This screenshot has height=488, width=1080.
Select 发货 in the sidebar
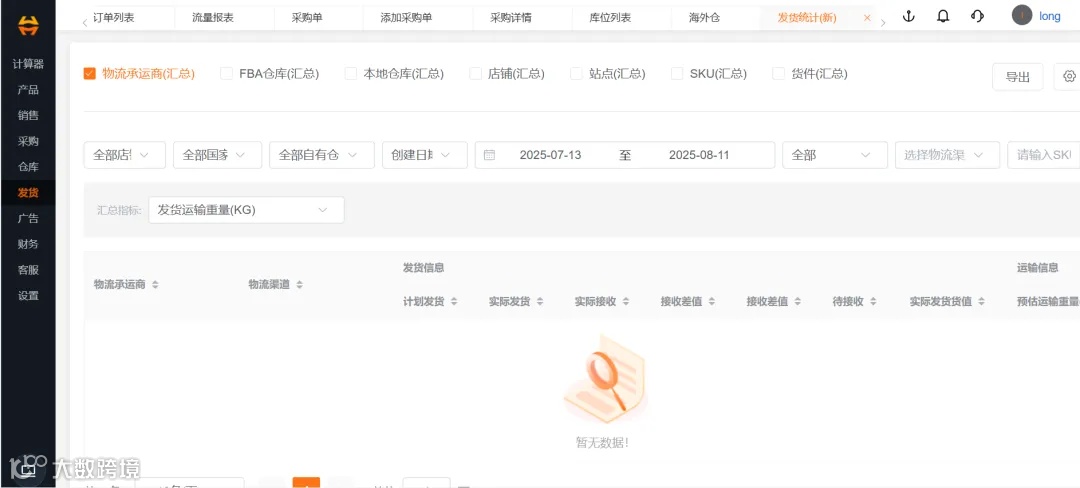click(x=28, y=193)
